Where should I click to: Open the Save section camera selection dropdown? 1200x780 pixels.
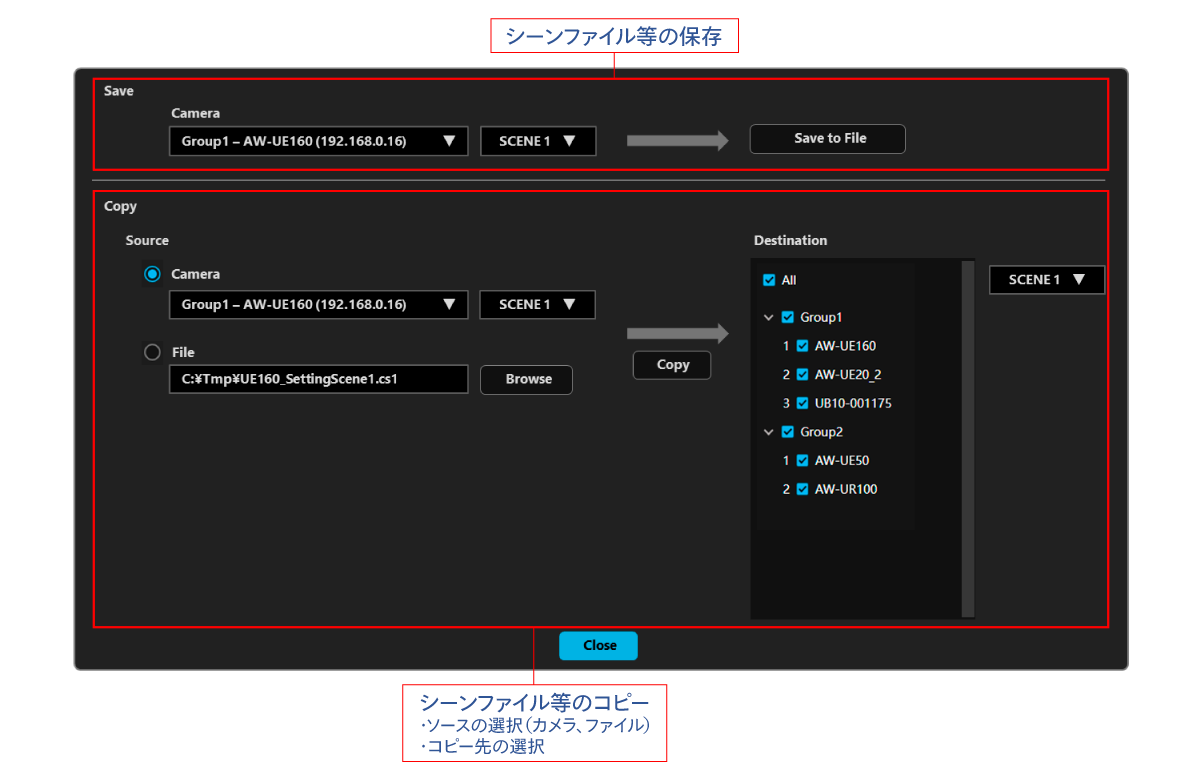coord(318,141)
